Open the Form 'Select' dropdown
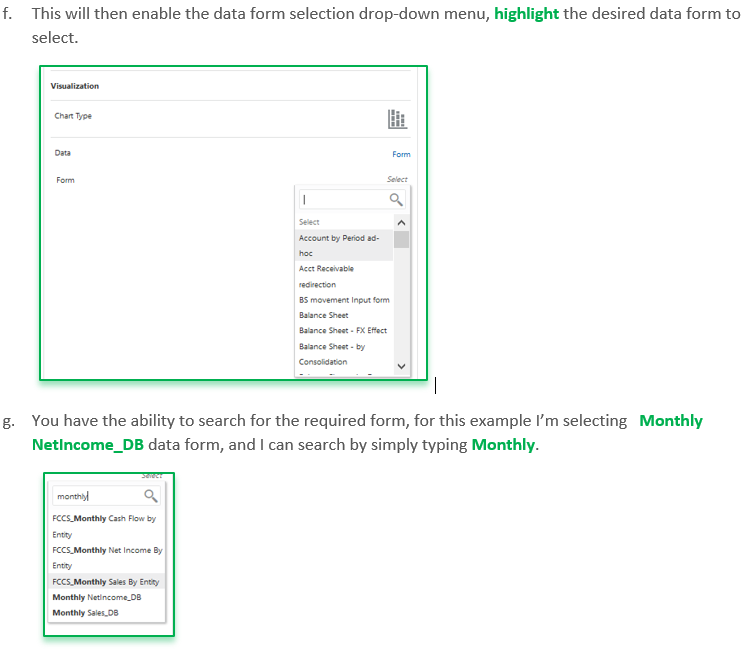The height and width of the screenshot is (655, 754). pyautogui.click(x=397, y=179)
